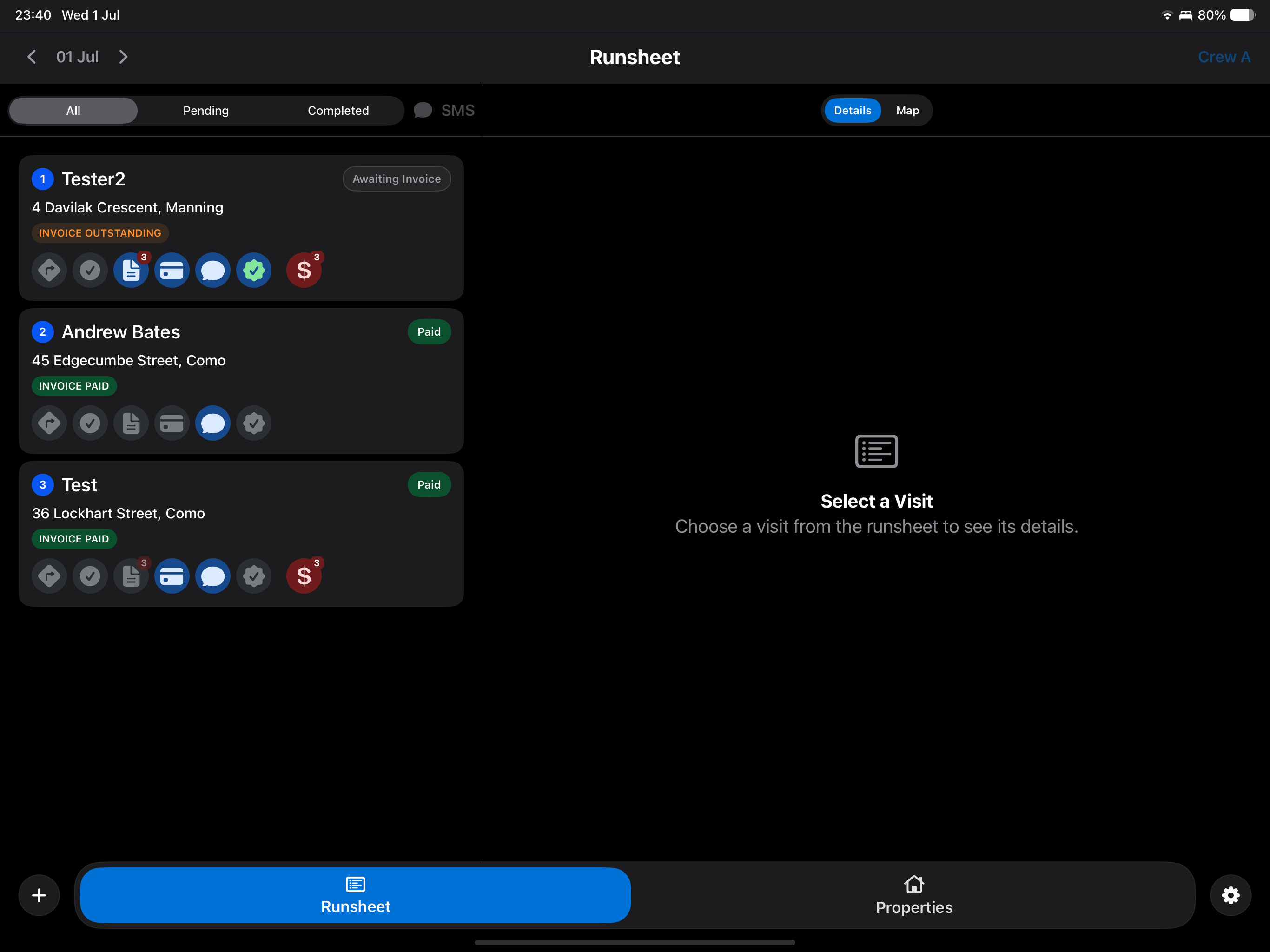The image size is (1270, 952).
Task: Tap green verified seal icon on Tester2 card
Action: click(x=254, y=270)
